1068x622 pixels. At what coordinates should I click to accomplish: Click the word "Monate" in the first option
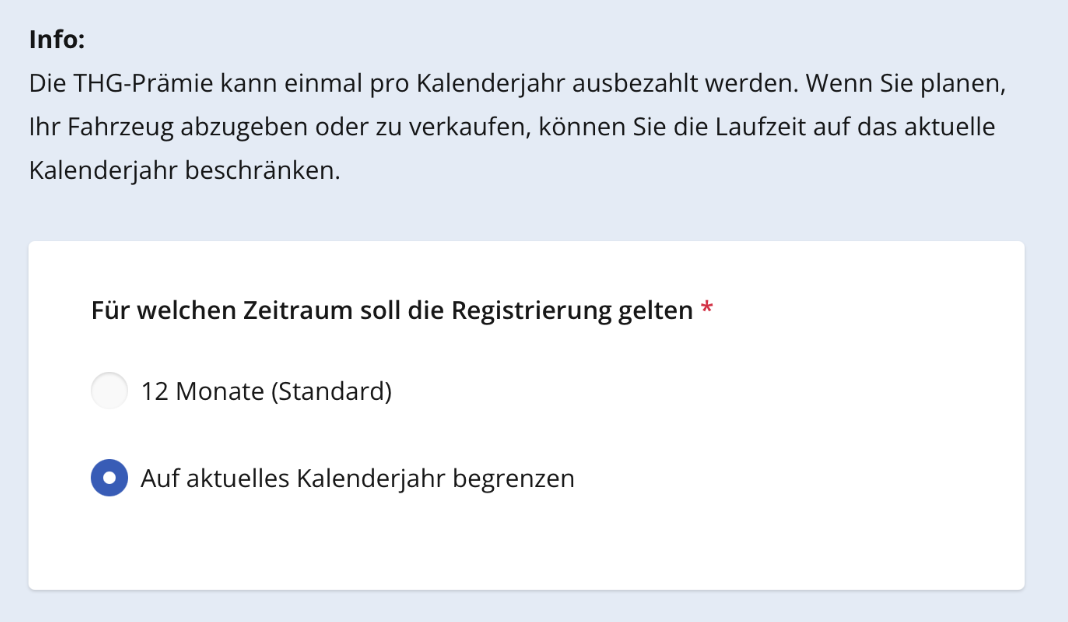pos(219,391)
